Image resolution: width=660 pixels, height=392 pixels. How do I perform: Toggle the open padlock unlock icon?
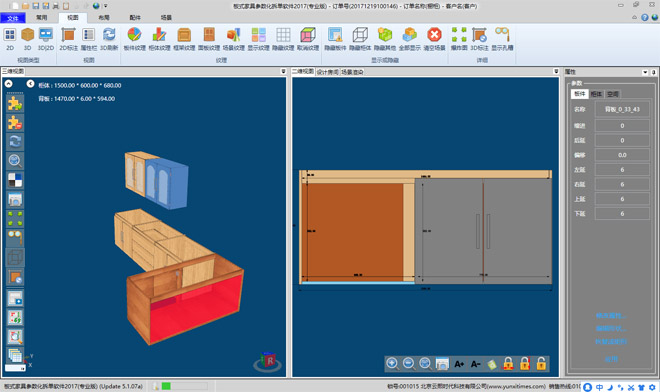coord(541,364)
